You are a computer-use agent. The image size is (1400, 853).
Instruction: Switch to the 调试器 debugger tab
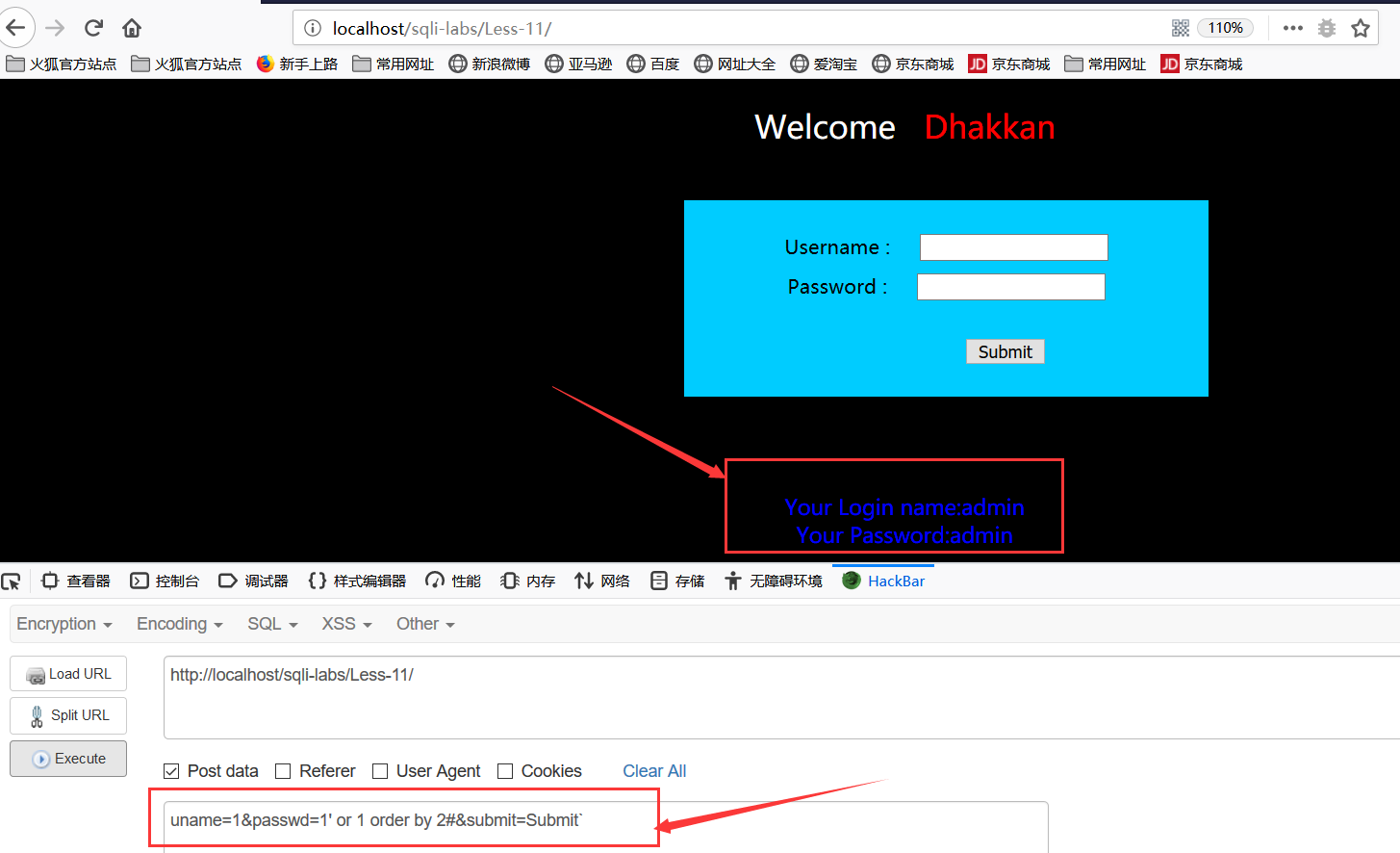[x=254, y=581]
